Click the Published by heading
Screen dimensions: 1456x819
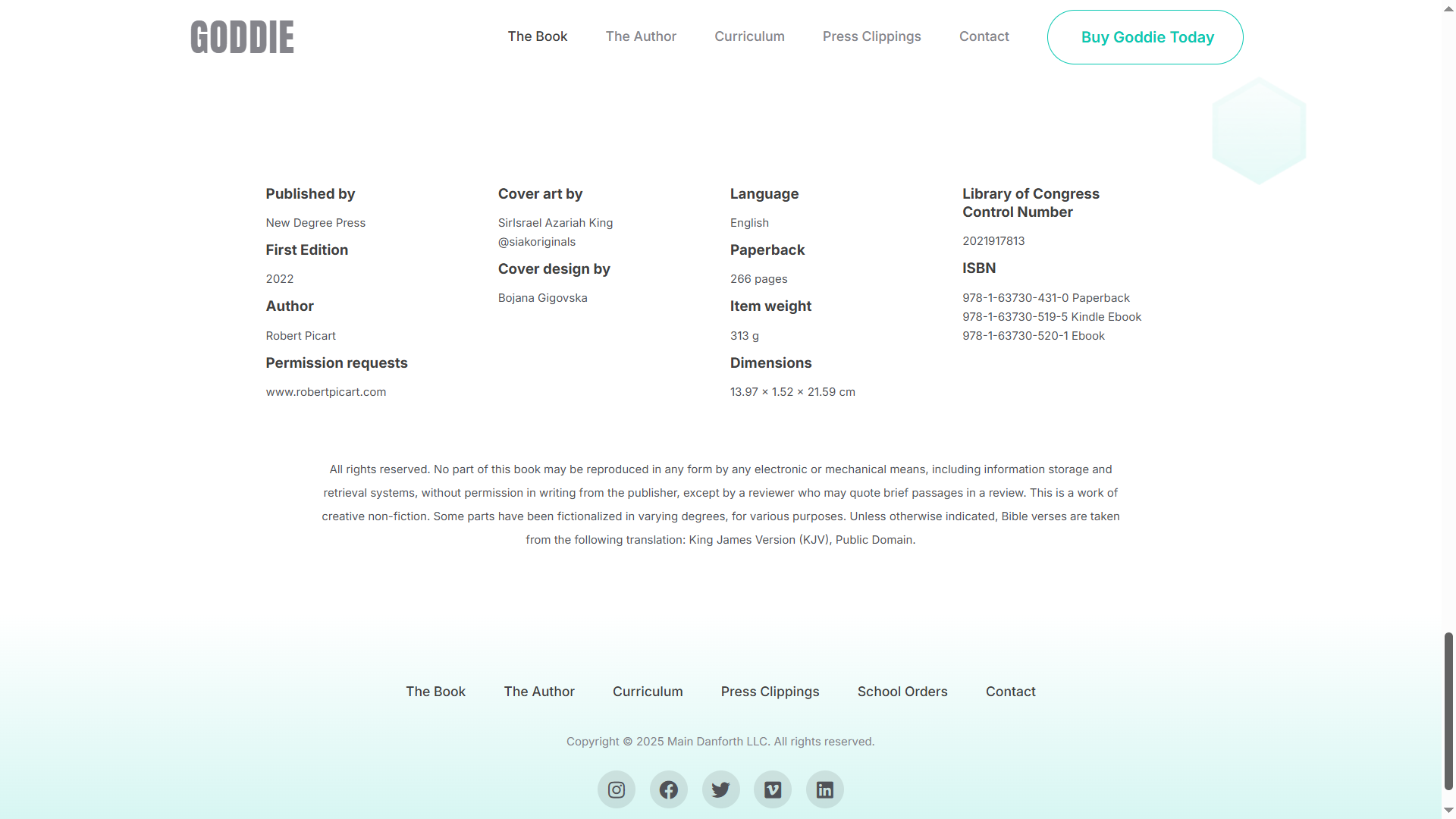310,194
